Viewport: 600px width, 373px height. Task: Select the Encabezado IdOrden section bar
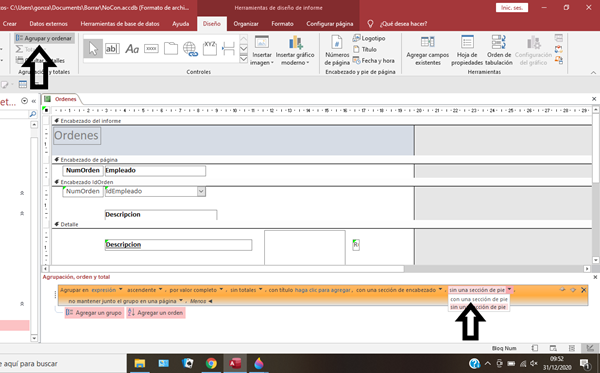[x=321, y=182]
